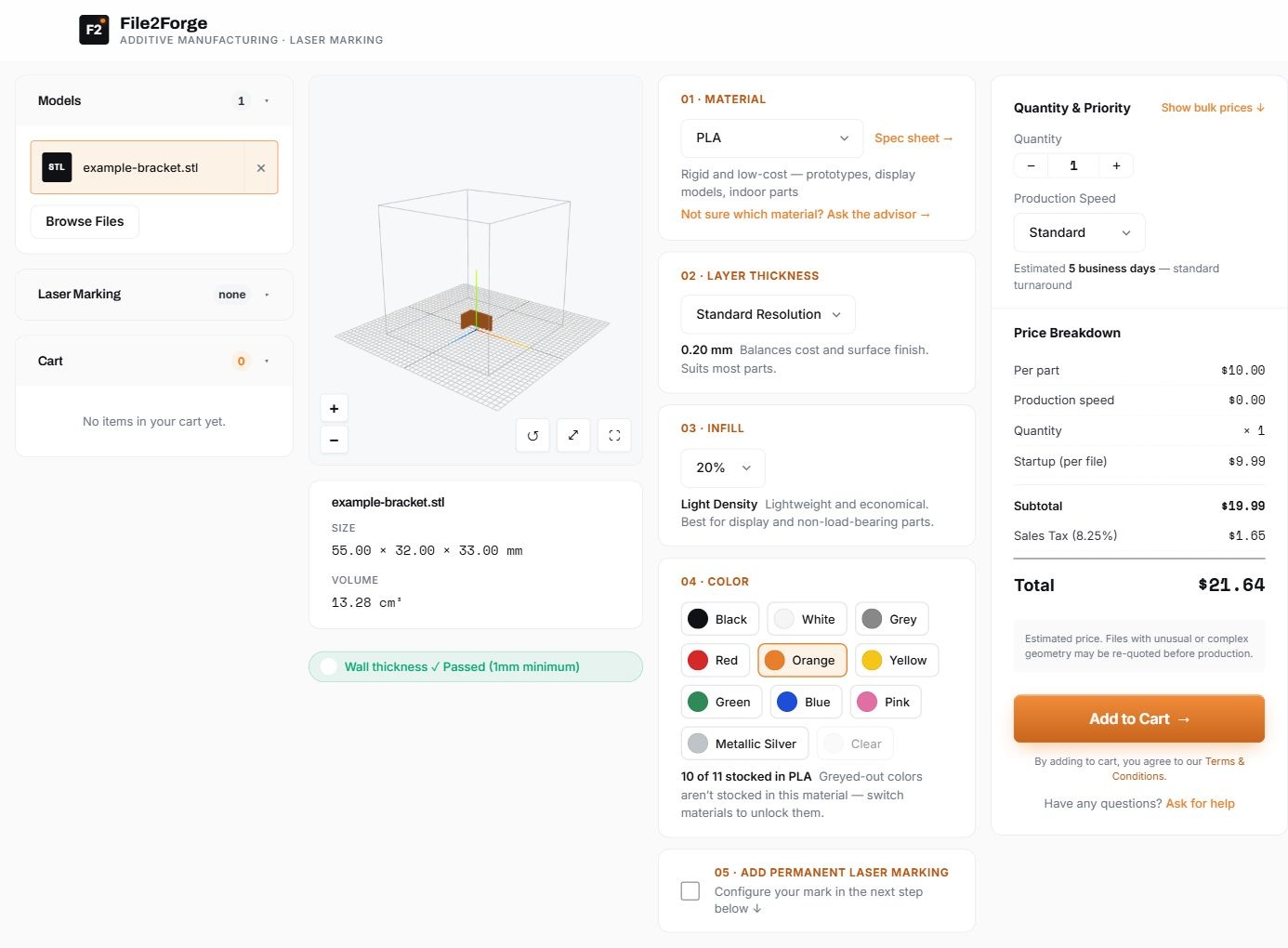Expand the Laser Marking panel

click(267, 295)
